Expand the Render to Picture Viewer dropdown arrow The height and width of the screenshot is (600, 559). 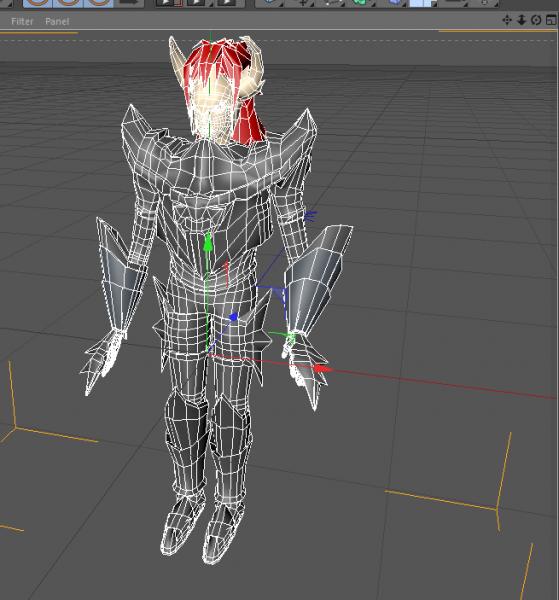point(209,5)
